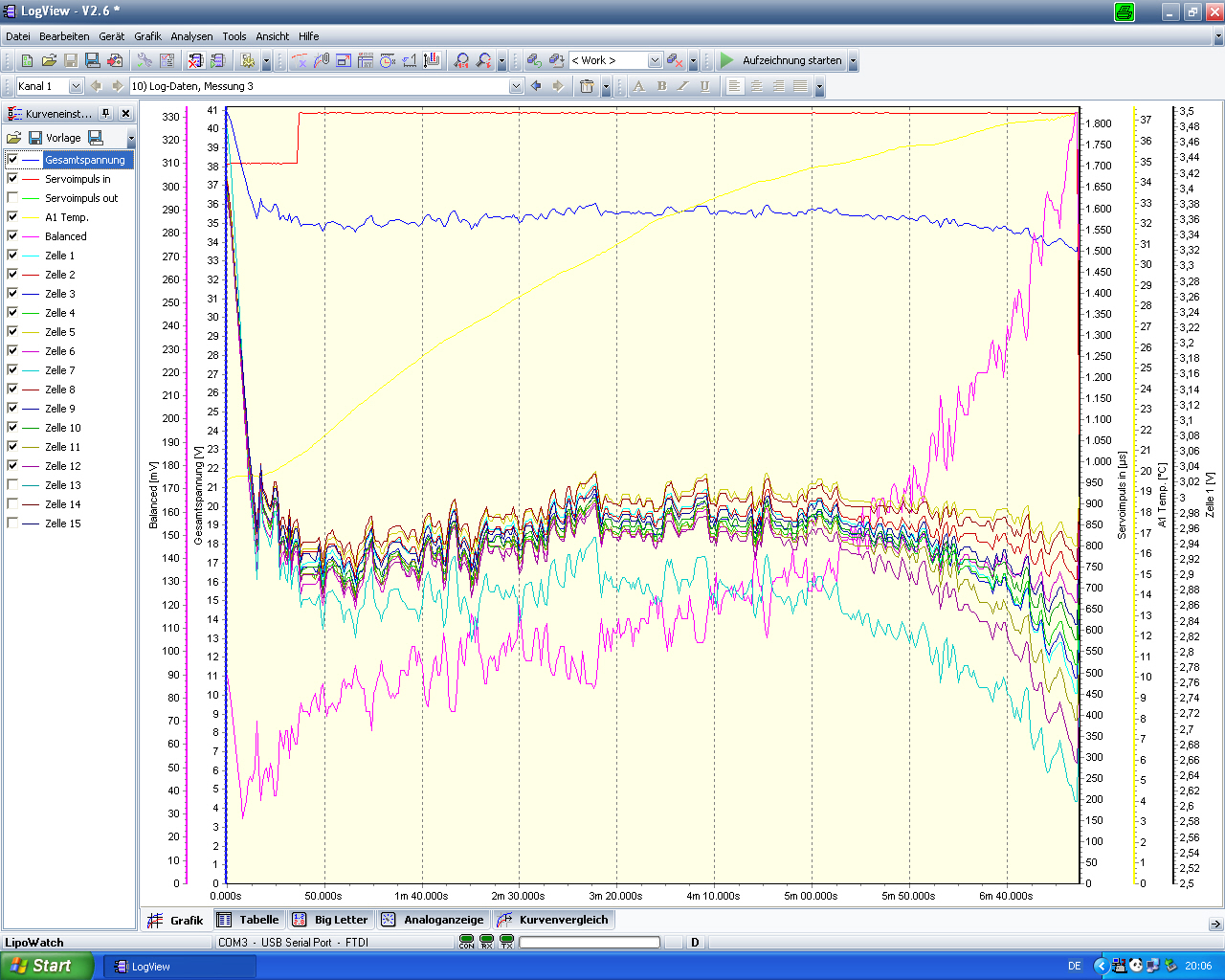The width and height of the screenshot is (1225, 980).
Task: Open the Kanal 1 channel dropdown
Action: [x=76, y=86]
